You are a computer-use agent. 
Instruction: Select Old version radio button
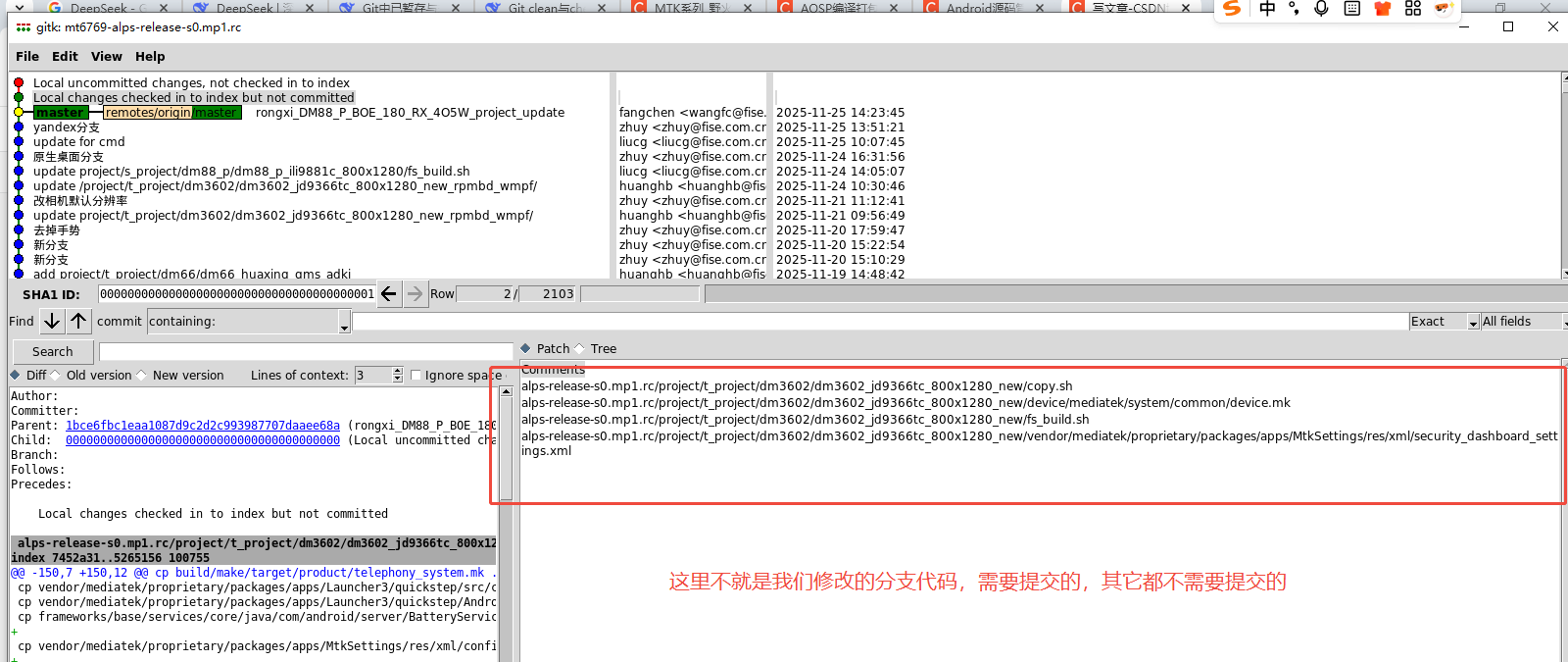click(x=55, y=375)
